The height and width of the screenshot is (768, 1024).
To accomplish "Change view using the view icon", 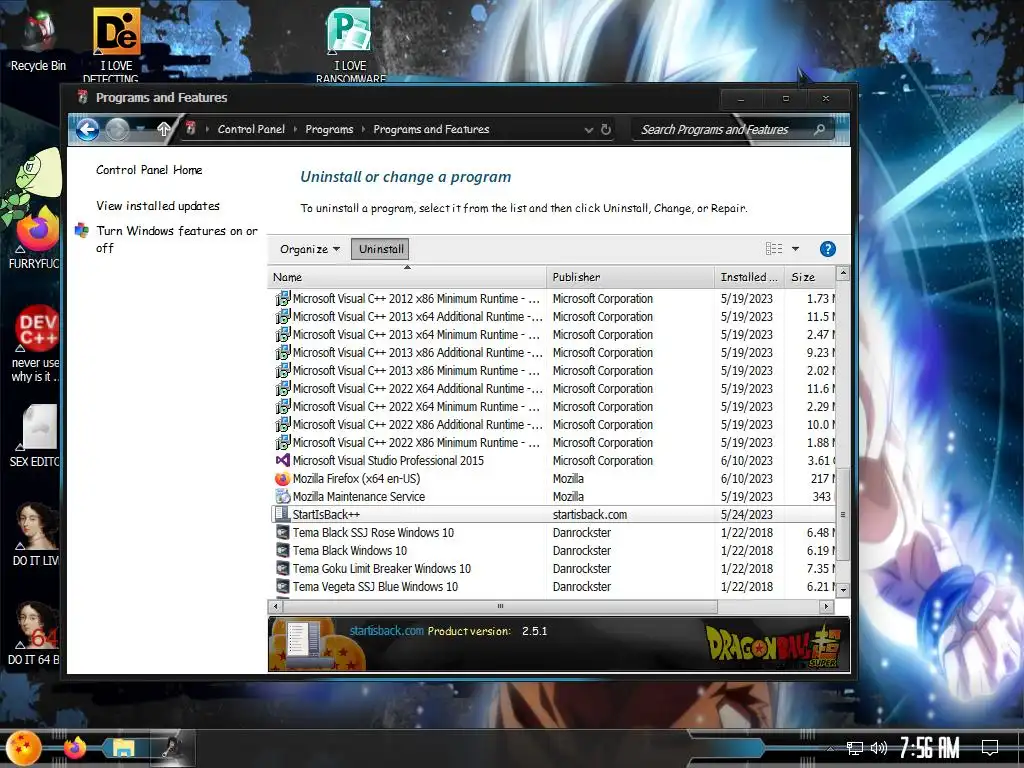I will (x=774, y=249).
